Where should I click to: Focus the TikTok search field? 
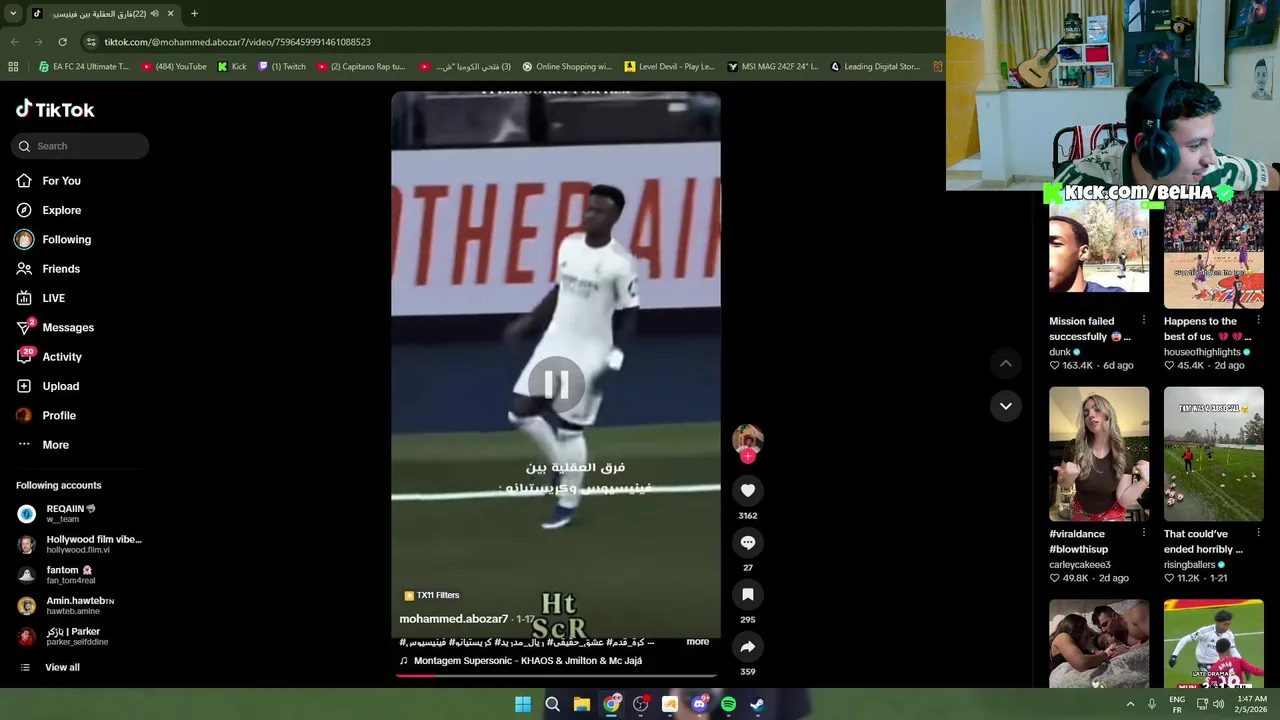click(80, 146)
